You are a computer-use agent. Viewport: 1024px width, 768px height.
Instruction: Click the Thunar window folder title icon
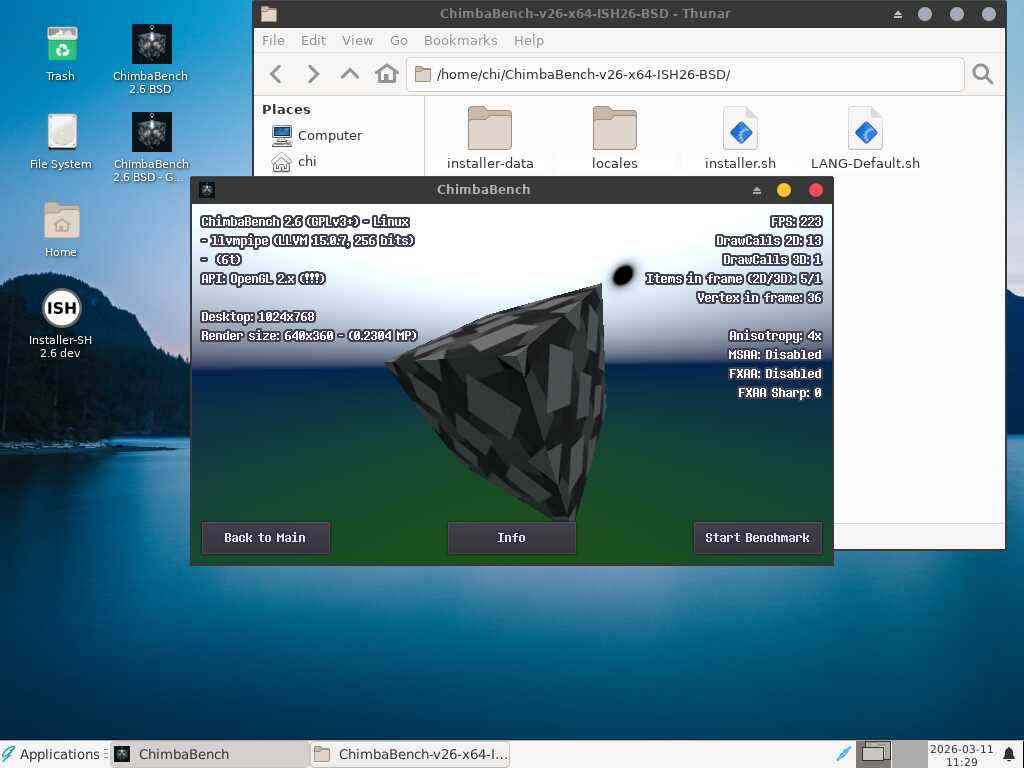[x=268, y=14]
